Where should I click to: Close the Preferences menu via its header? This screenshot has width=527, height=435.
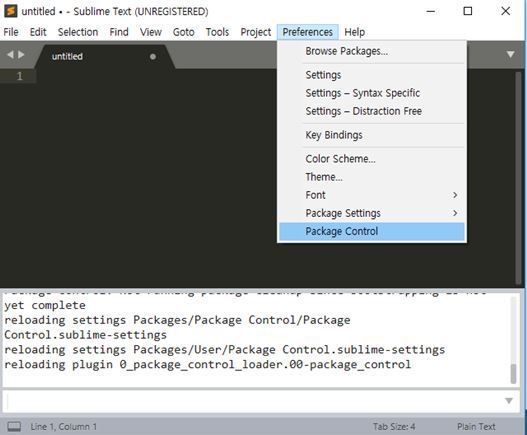308,32
